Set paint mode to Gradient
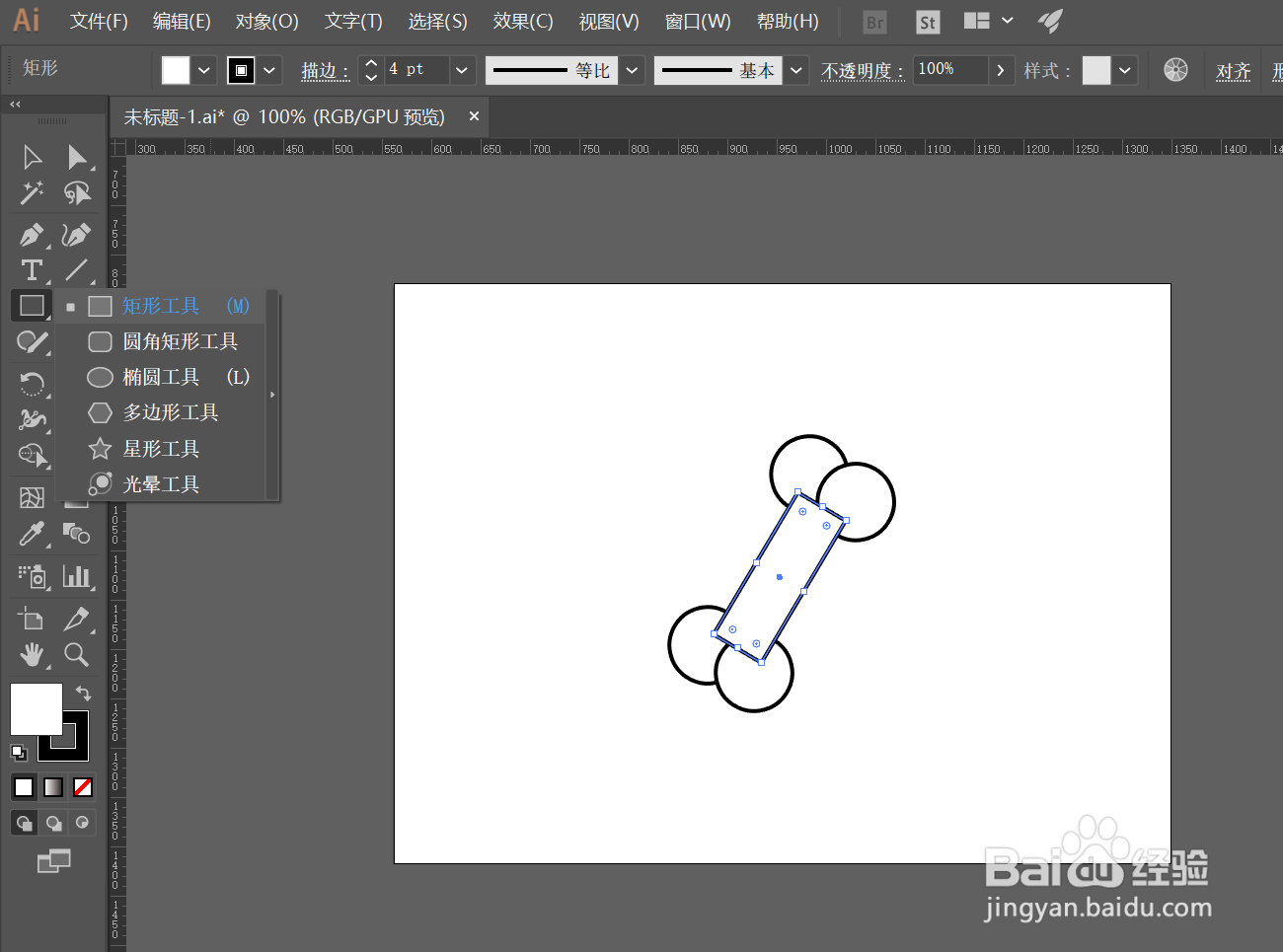 (53, 786)
